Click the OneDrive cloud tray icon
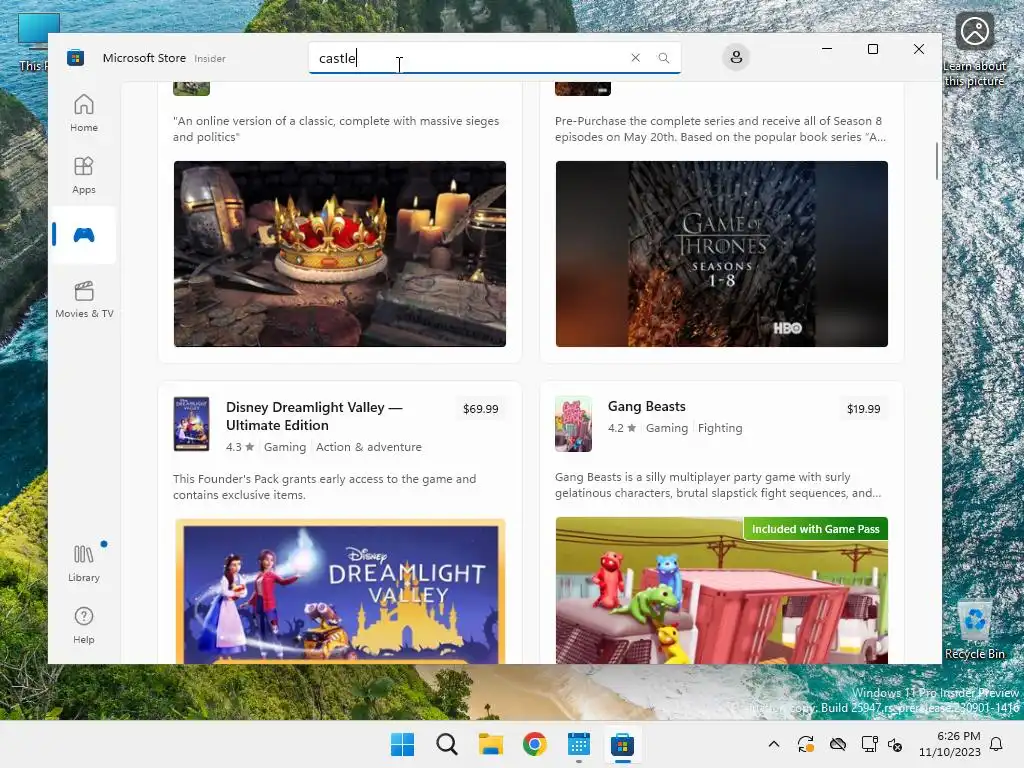This screenshot has height=768, width=1024. [838, 744]
